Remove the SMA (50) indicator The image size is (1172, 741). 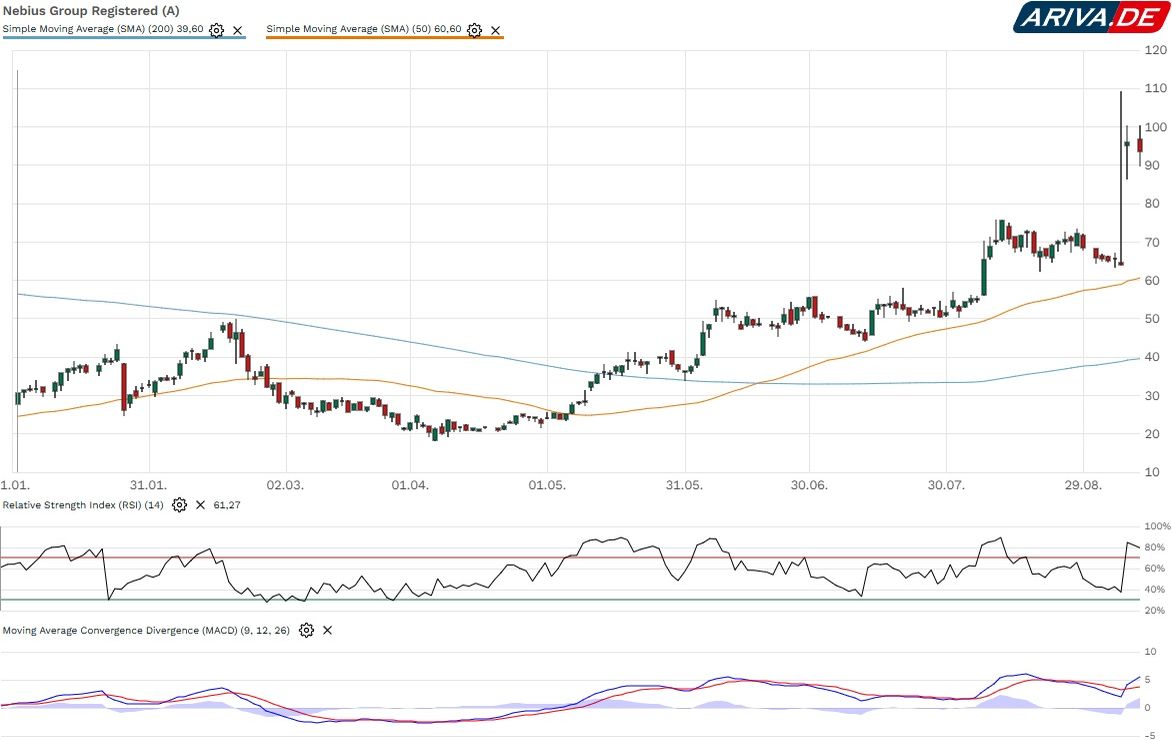tap(496, 31)
